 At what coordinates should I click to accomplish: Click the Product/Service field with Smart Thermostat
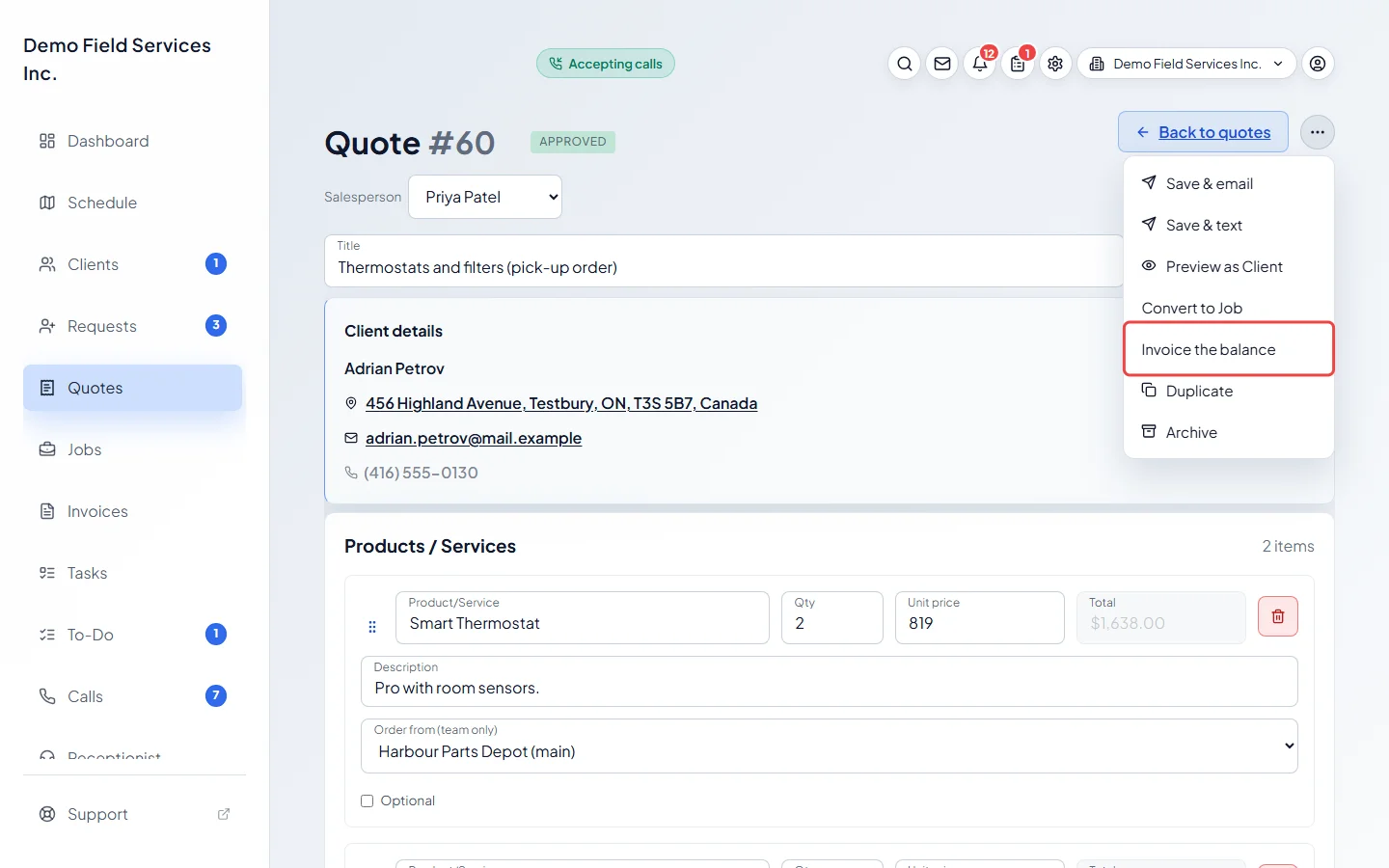tap(583, 617)
